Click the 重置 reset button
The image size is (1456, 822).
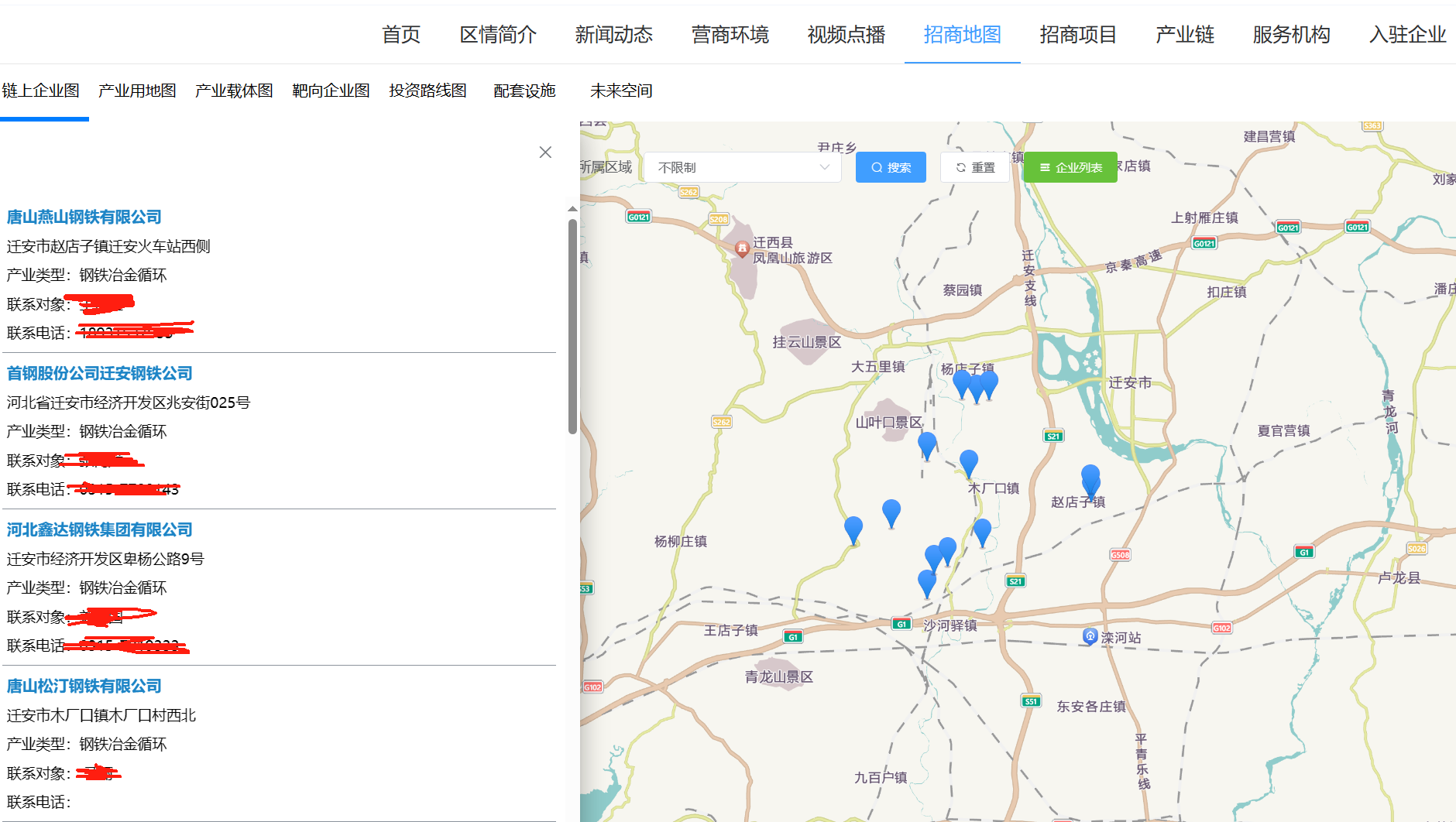point(975,167)
